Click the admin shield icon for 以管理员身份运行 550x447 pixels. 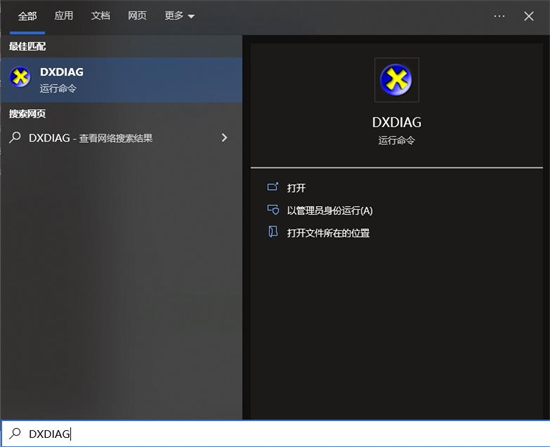[x=273, y=210]
